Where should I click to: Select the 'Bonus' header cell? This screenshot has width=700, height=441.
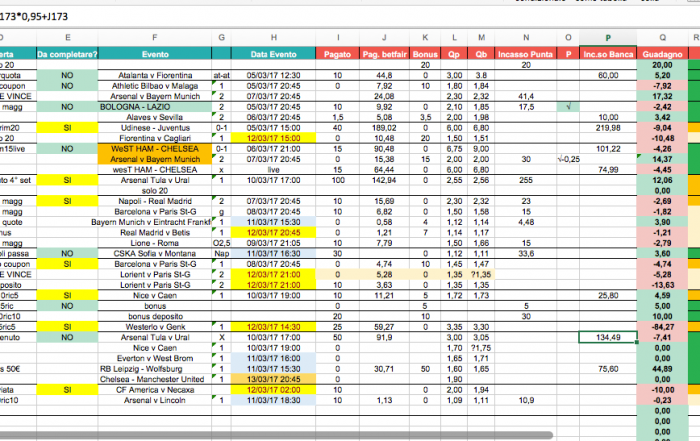coord(425,54)
